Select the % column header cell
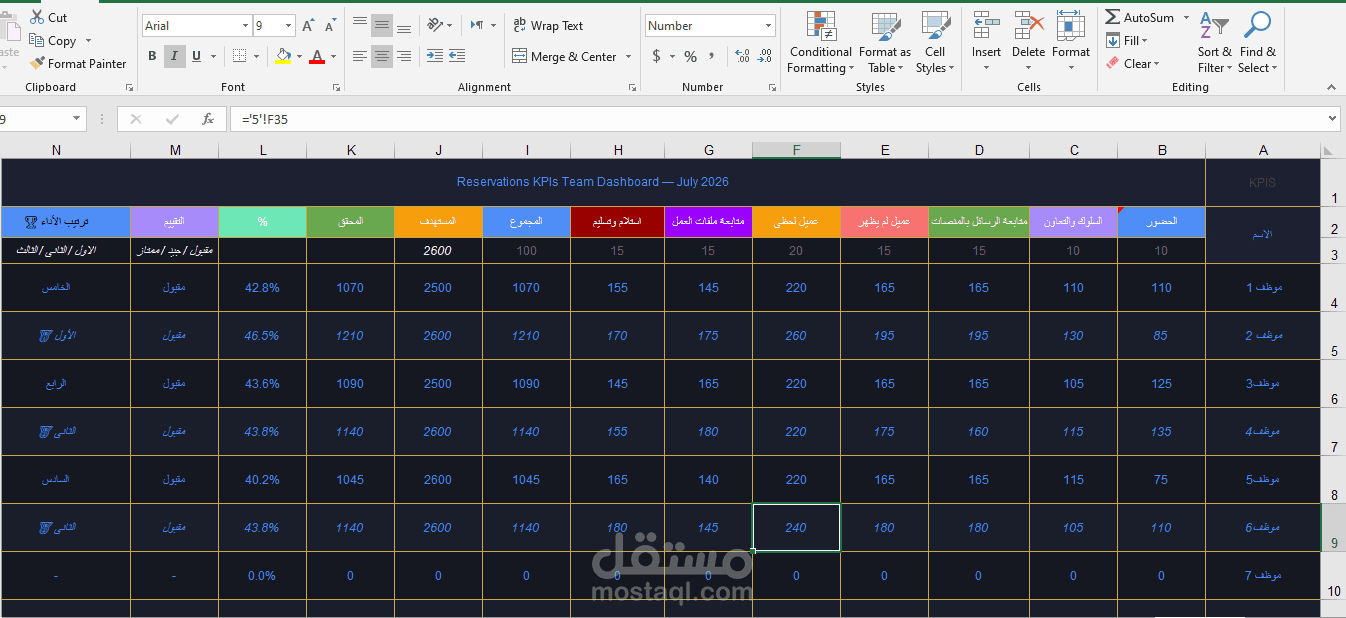The width and height of the screenshot is (1346, 618). (262, 221)
